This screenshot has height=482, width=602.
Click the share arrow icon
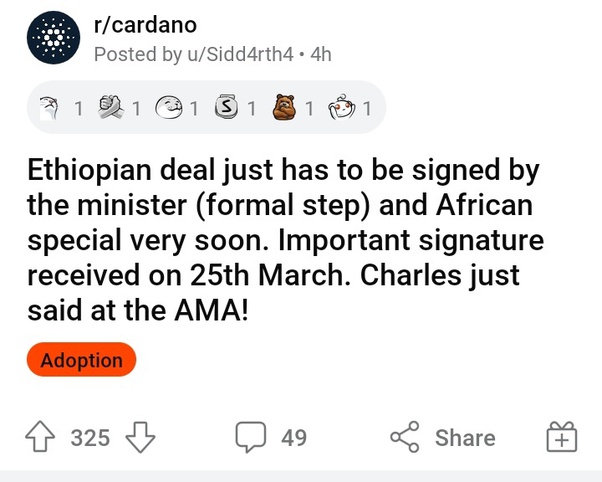(x=404, y=437)
